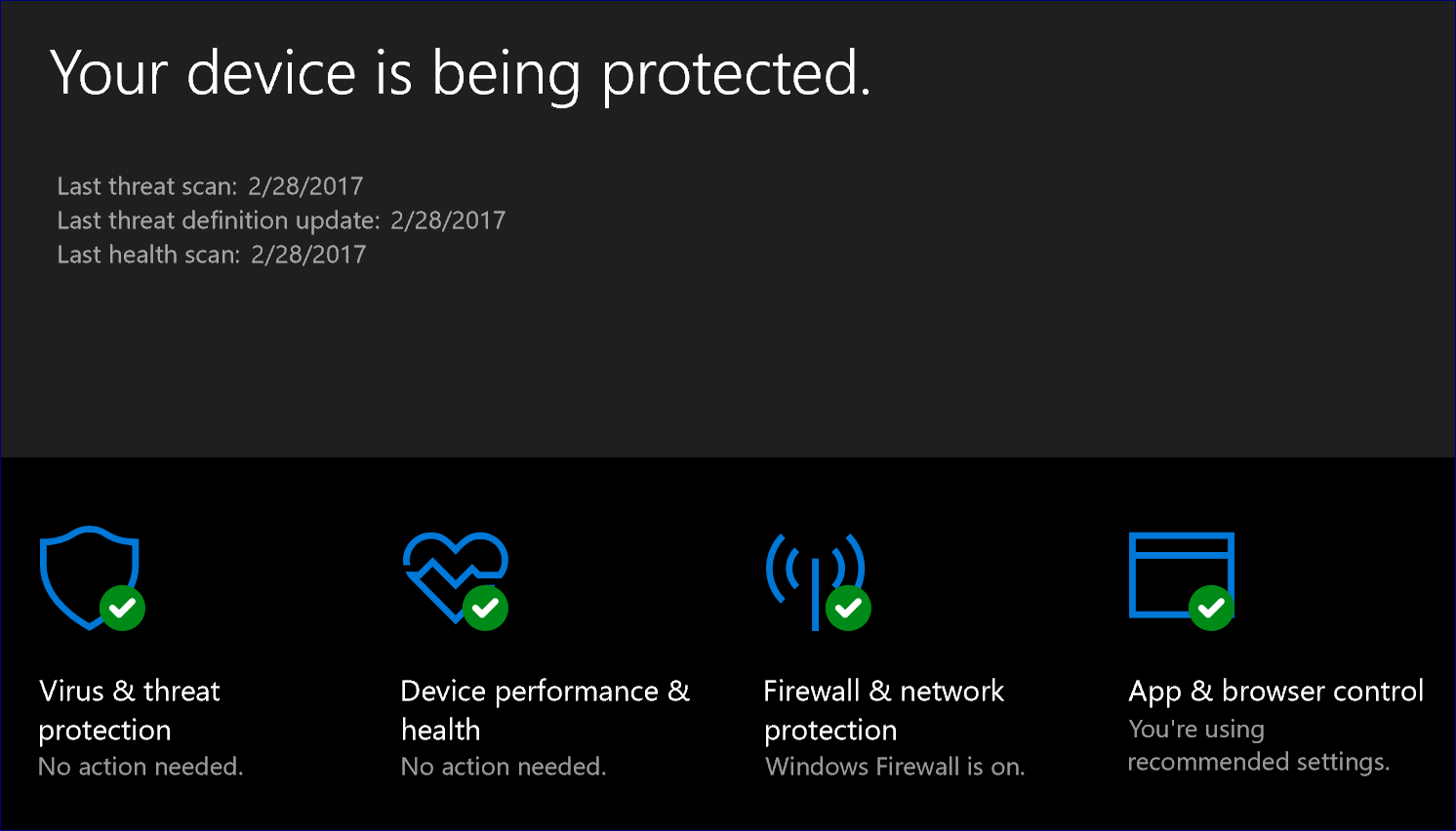The height and width of the screenshot is (831, 1456).
Task: Select the checkmark badge on the firewall icon
Action: (847, 609)
